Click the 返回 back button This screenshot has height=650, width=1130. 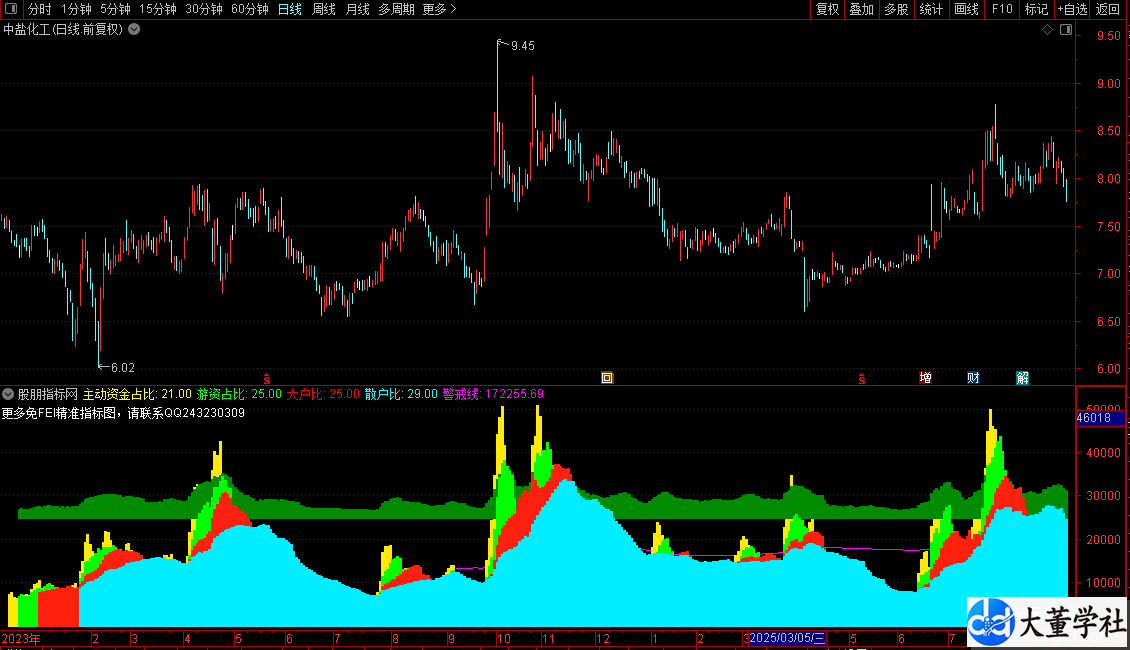[1108, 9]
